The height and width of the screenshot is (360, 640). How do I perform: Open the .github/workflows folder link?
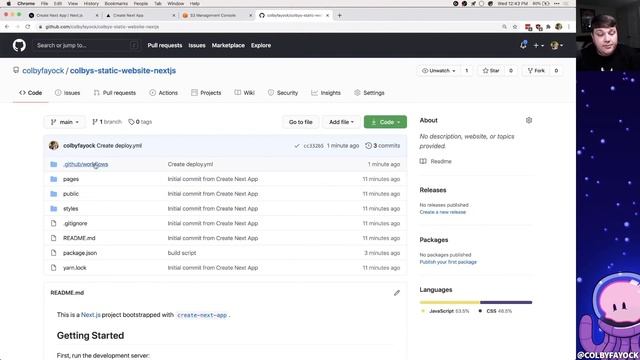point(86,164)
